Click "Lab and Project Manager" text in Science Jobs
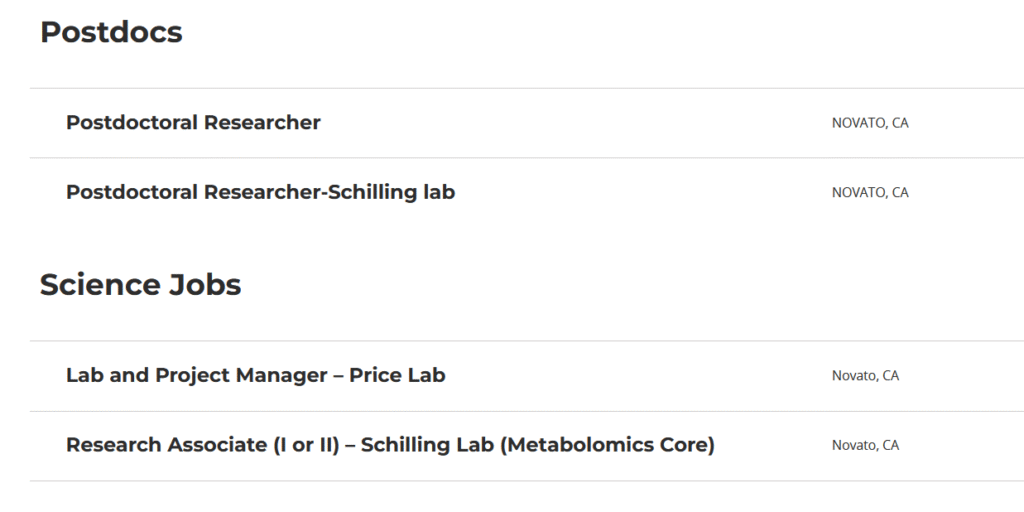1024x512 pixels. pyautogui.click(x=196, y=376)
